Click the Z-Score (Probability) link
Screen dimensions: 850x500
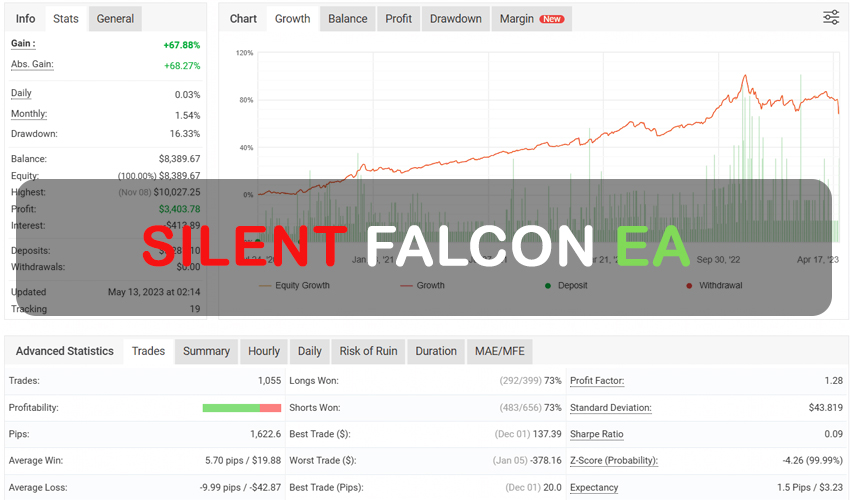pos(613,461)
